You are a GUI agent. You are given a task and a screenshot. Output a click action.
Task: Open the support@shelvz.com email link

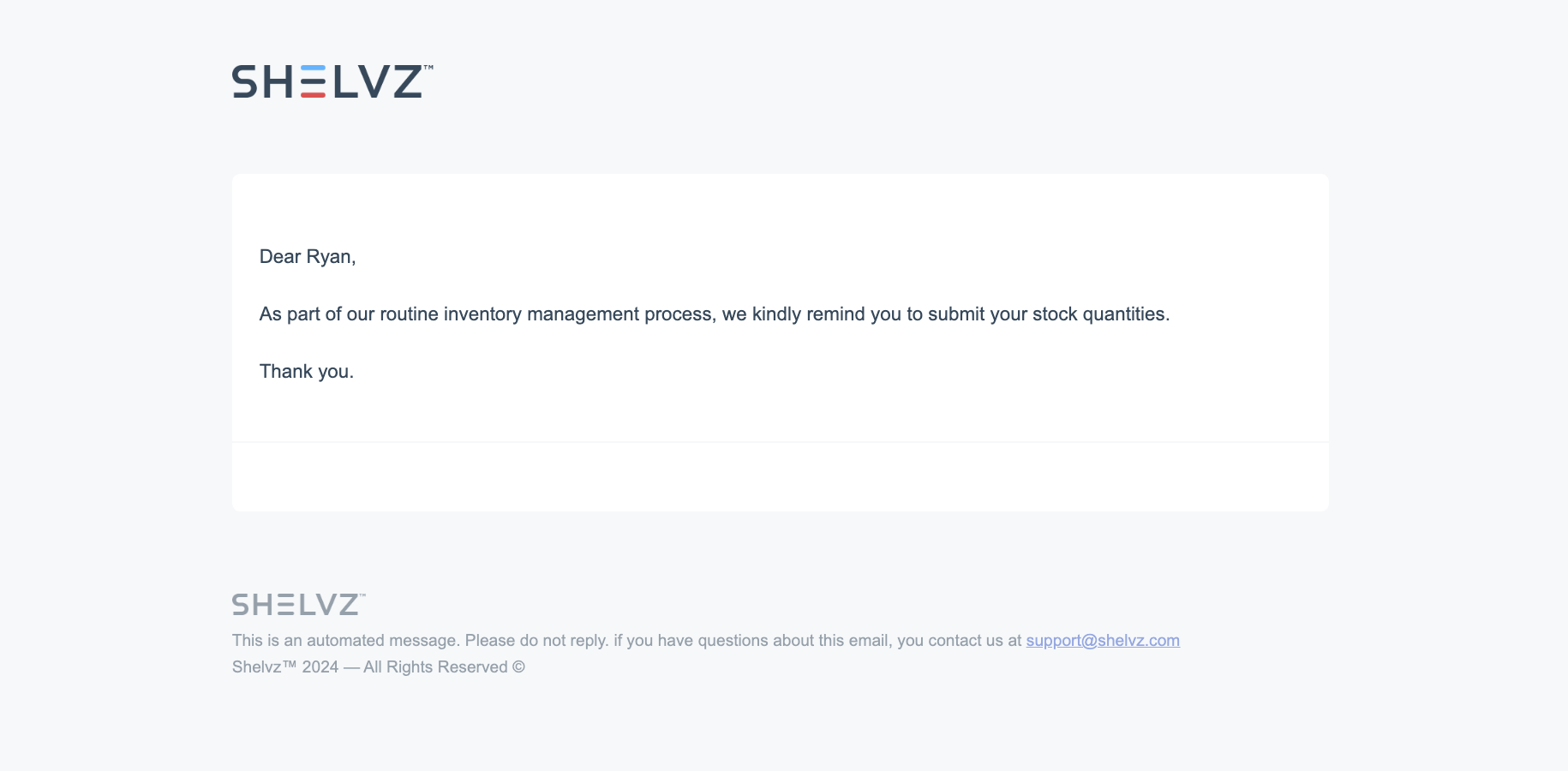(1103, 641)
